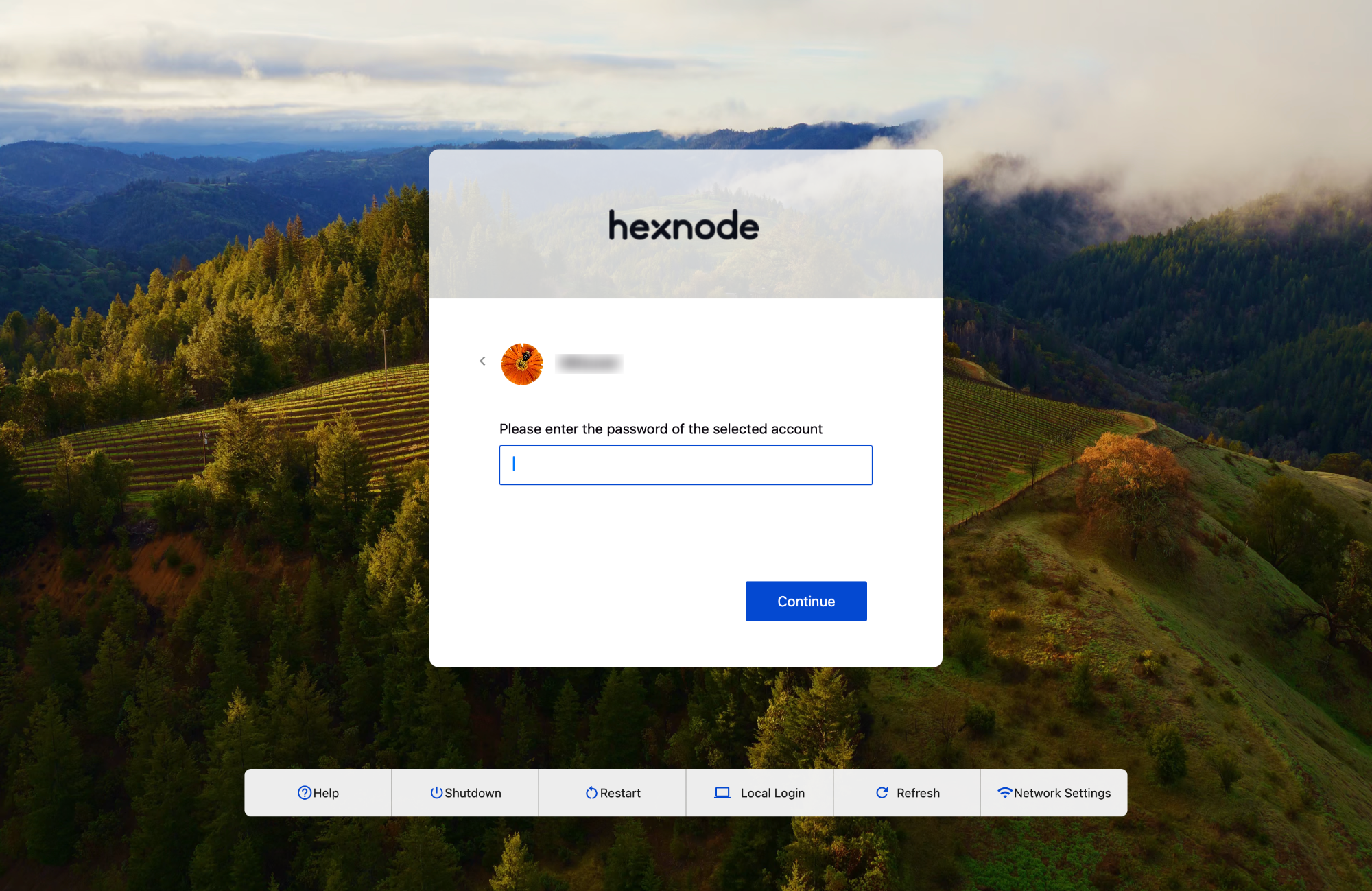The width and height of the screenshot is (1372, 891).
Task: Click the Local Login laptop icon
Action: 722,793
